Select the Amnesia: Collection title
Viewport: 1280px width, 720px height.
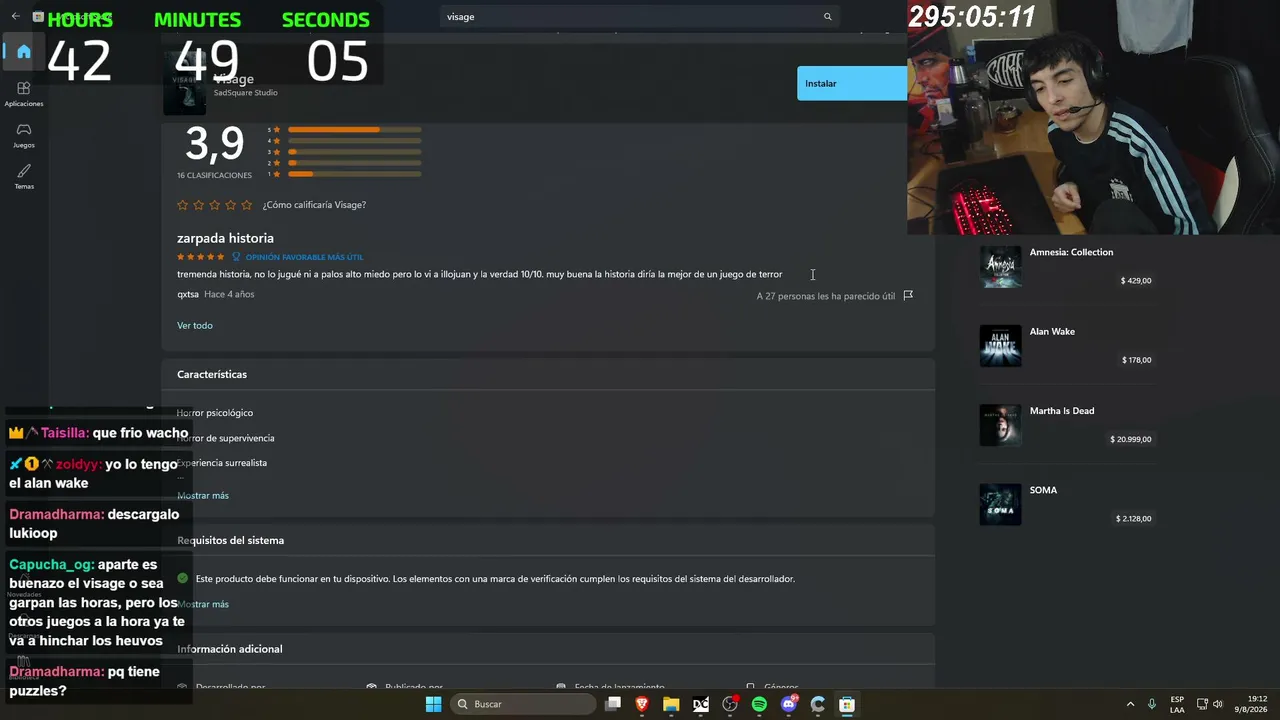click(x=1071, y=252)
